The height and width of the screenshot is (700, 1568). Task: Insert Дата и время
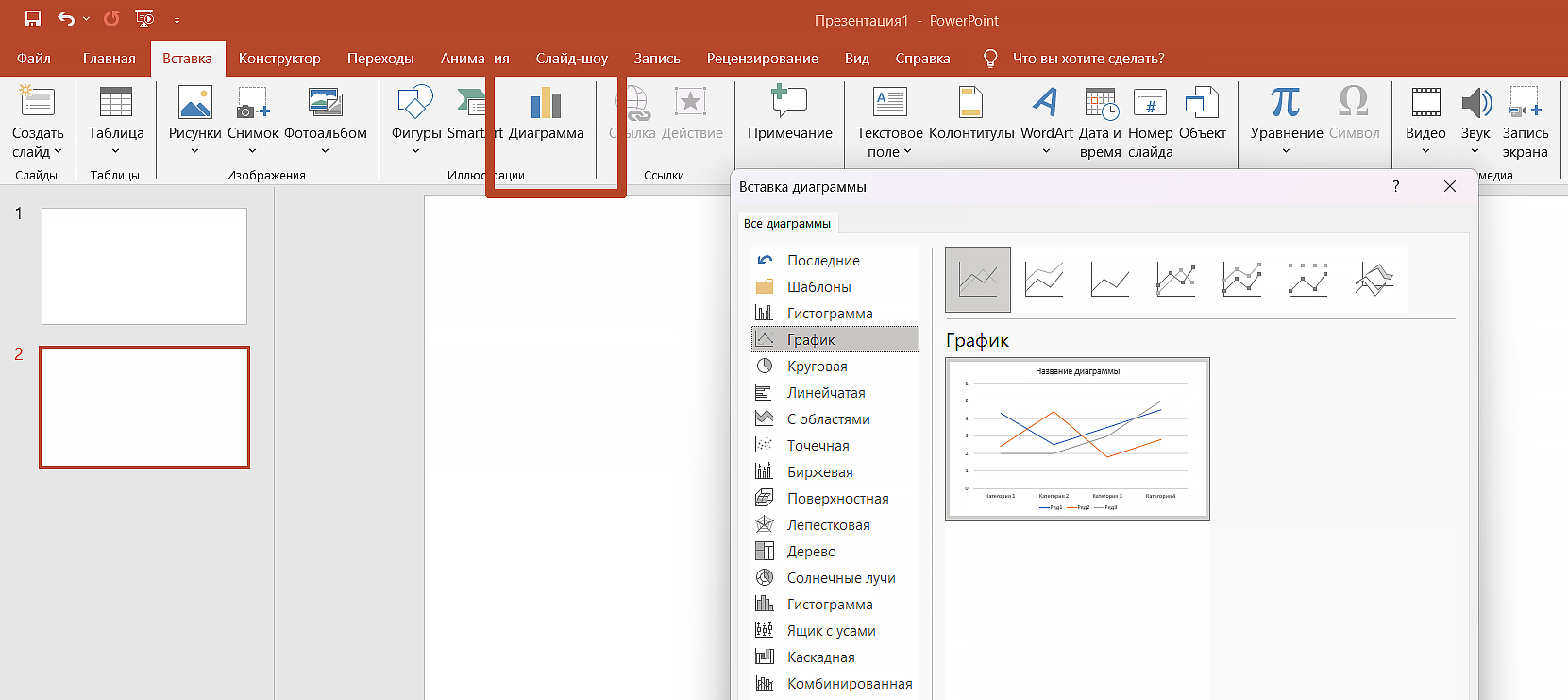[1101, 121]
